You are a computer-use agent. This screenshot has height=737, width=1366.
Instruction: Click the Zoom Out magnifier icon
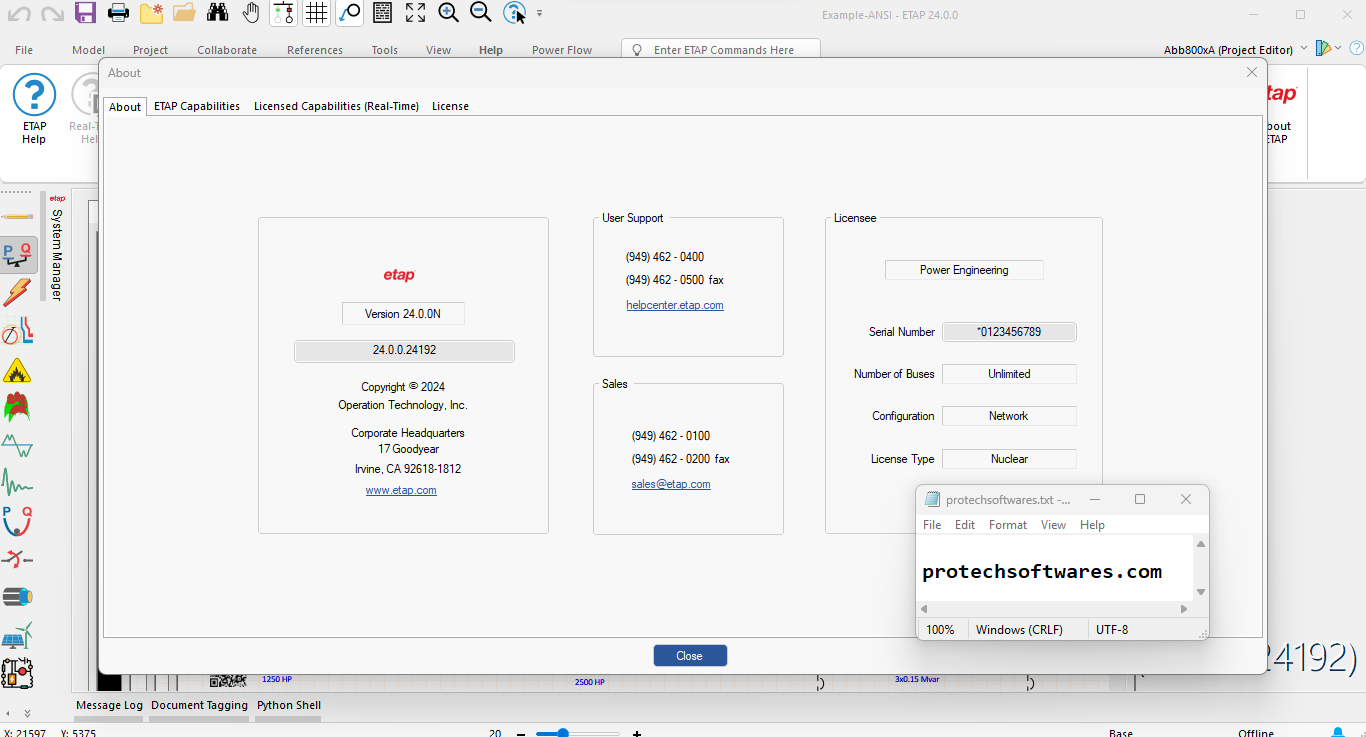click(x=481, y=13)
